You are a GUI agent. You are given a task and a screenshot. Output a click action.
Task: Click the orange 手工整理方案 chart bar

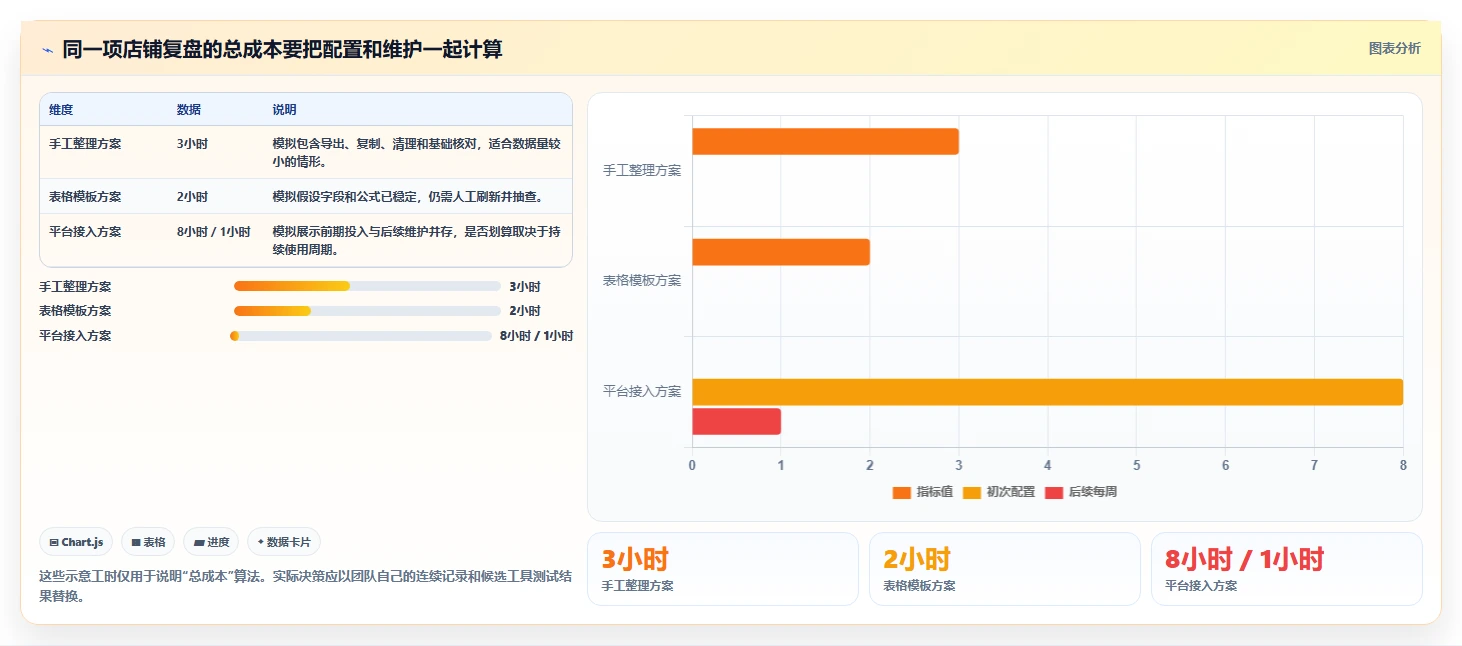click(825, 142)
